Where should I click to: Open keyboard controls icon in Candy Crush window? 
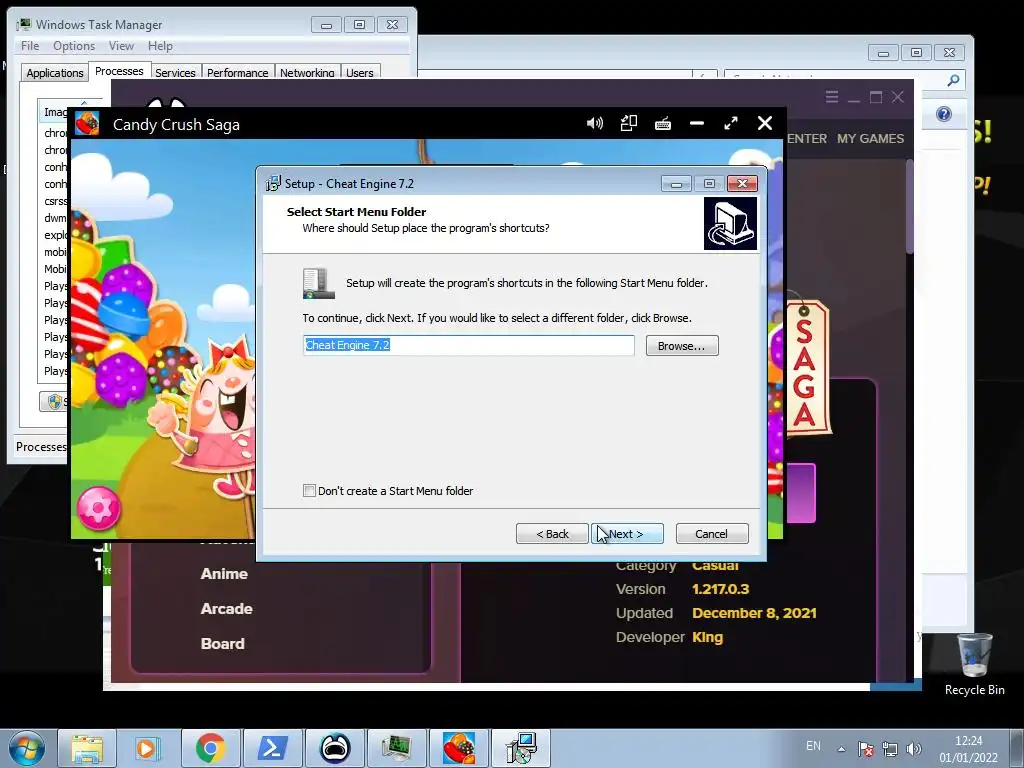point(663,123)
